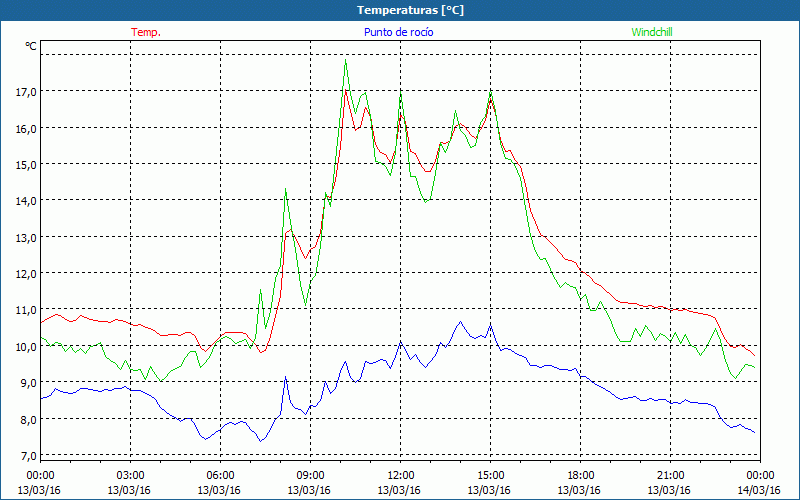Click the 06:00 time axis label

coord(220,476)
